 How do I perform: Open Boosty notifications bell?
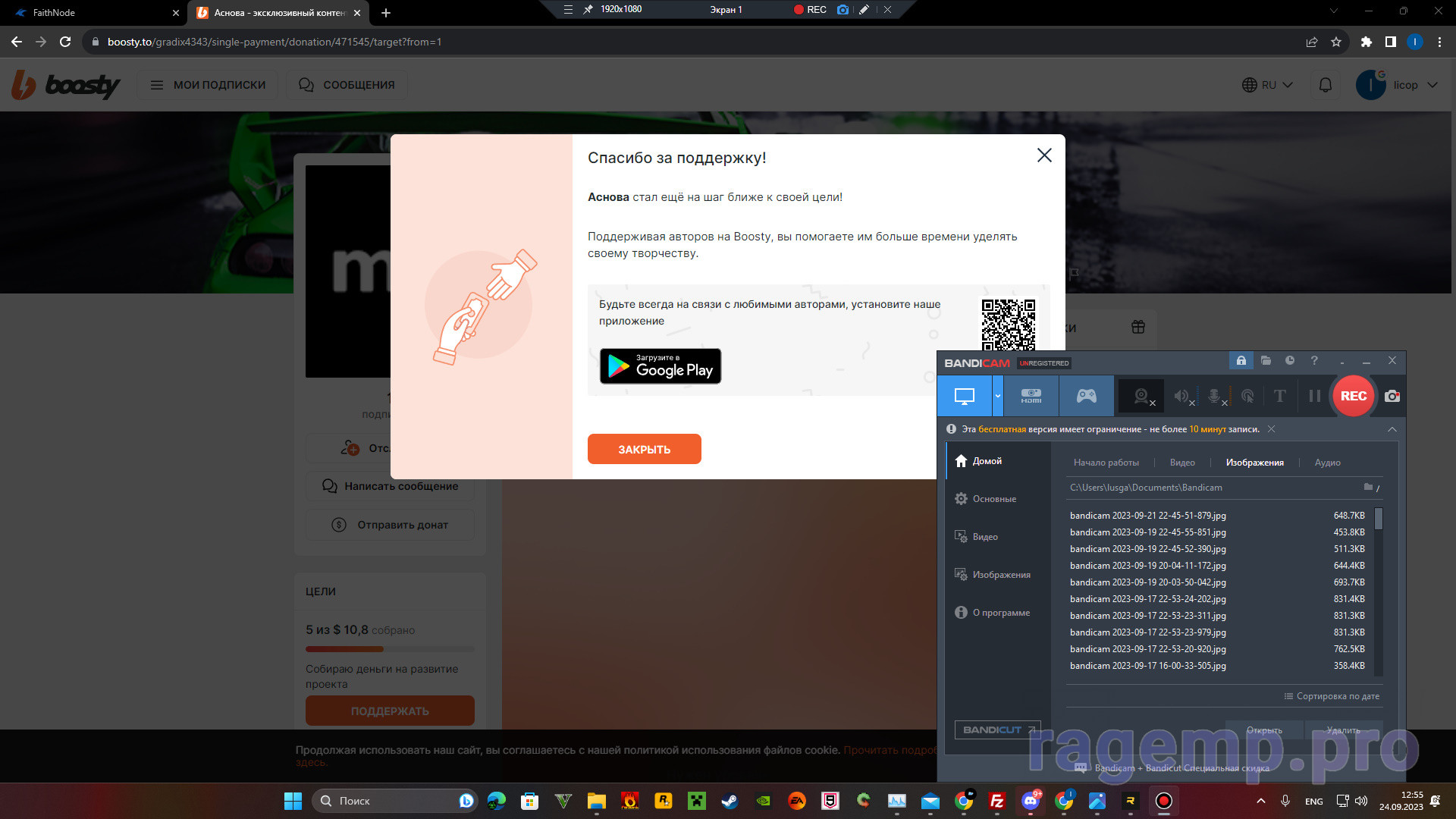click(1326, 85)
